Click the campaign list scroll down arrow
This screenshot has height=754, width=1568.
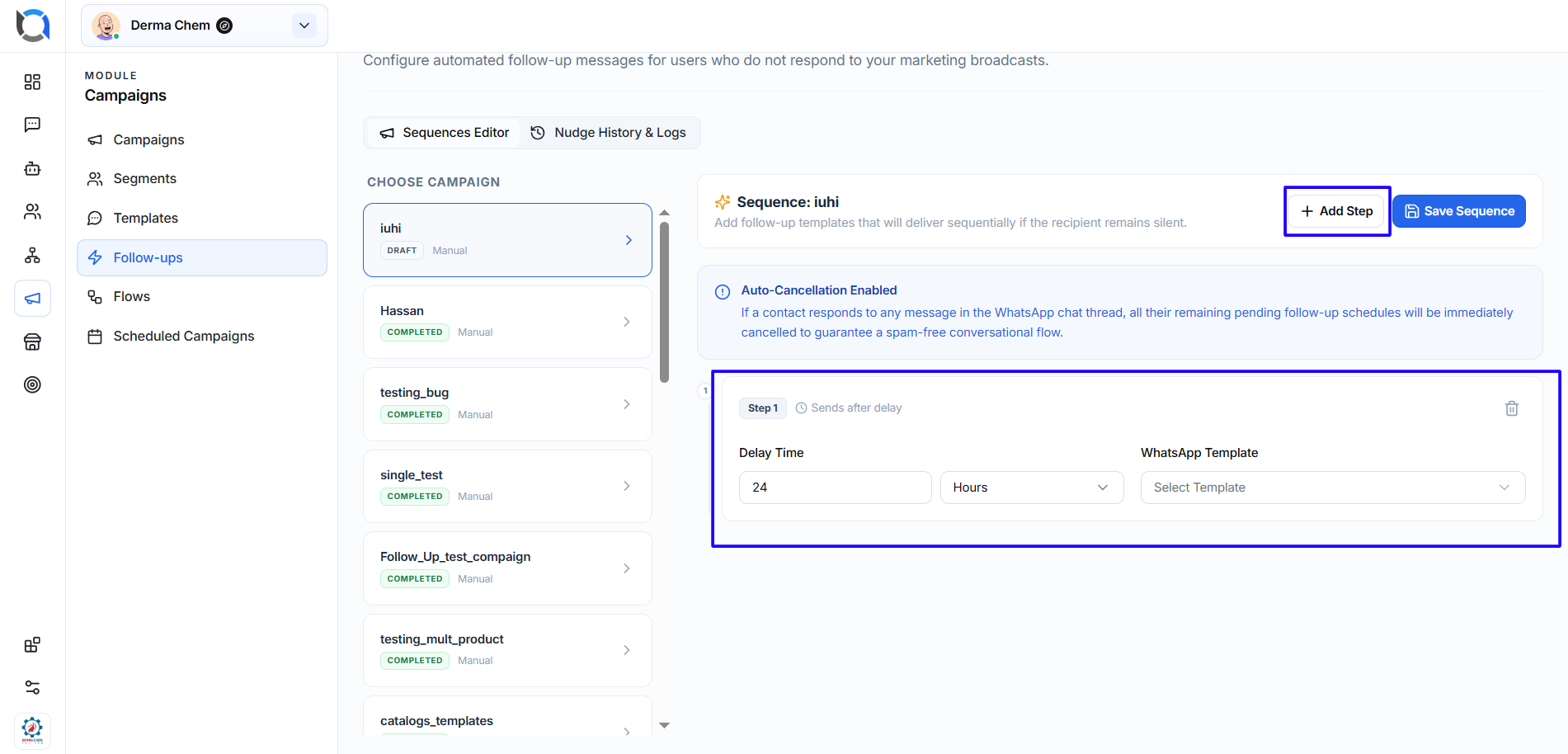tap(665, 726)
